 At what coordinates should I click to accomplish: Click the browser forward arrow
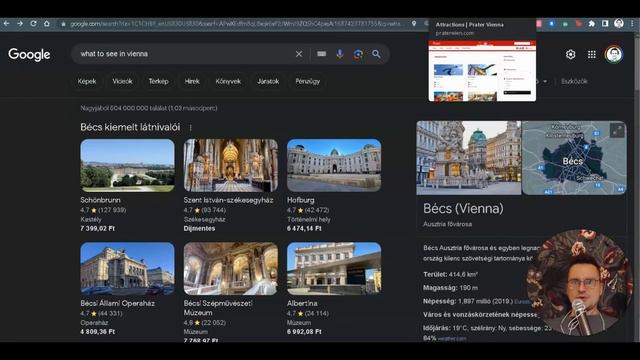coord(20,24)
